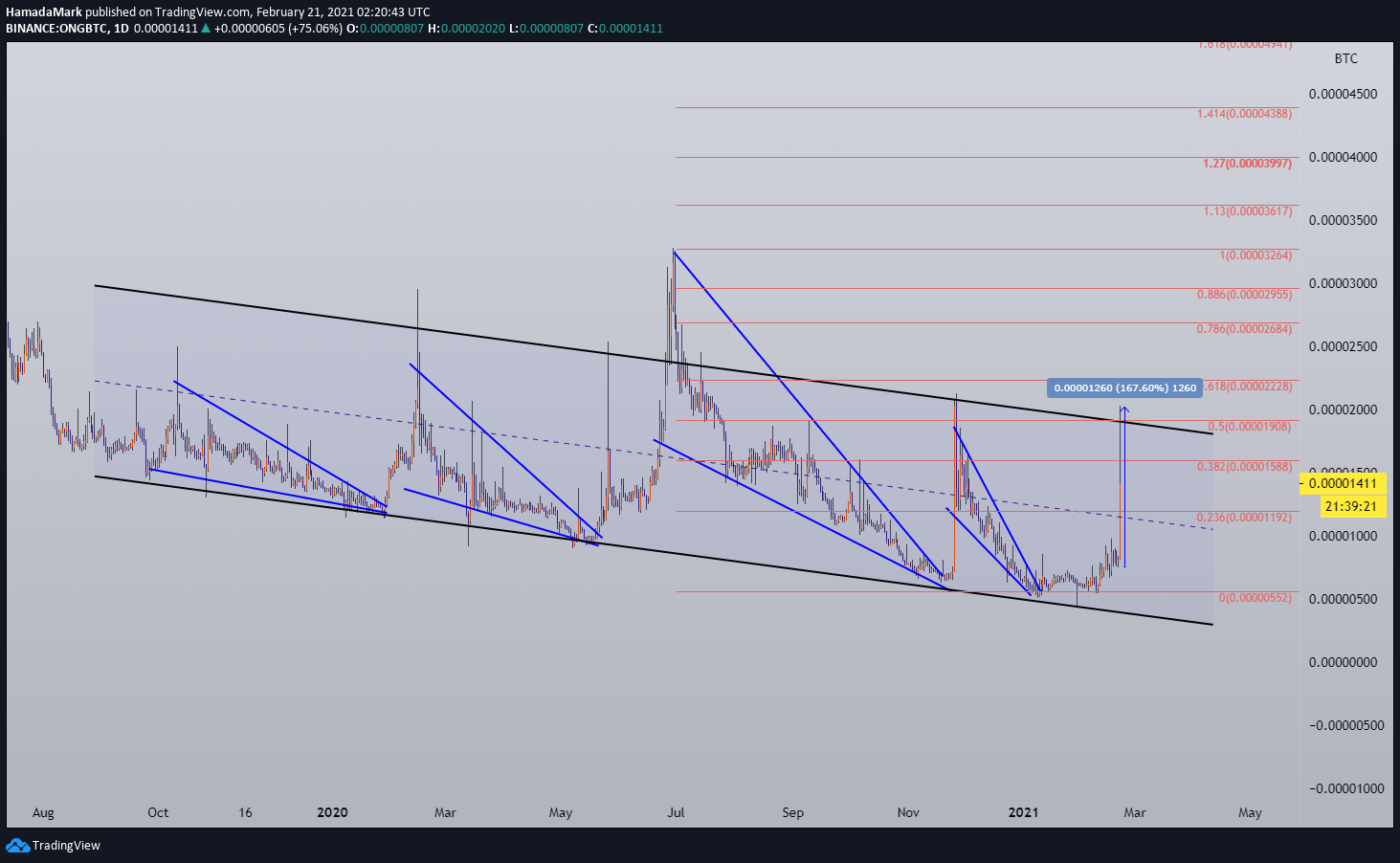1400x863 pixels.
Task: Click the 0.786(0.00002684) Fibonacci label
Action: (1244, 329)
